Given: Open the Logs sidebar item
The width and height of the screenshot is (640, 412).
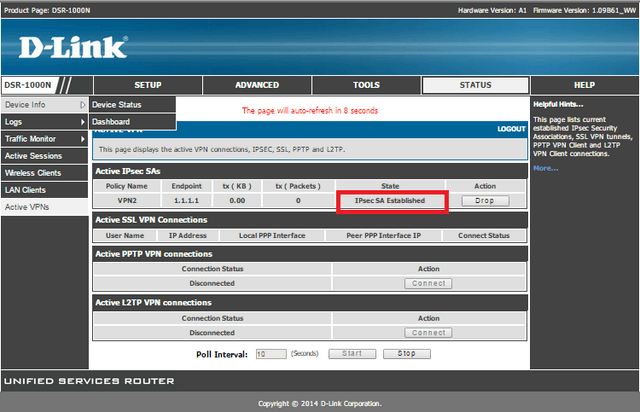Looking at the screenshot, I should pos(44,122).
